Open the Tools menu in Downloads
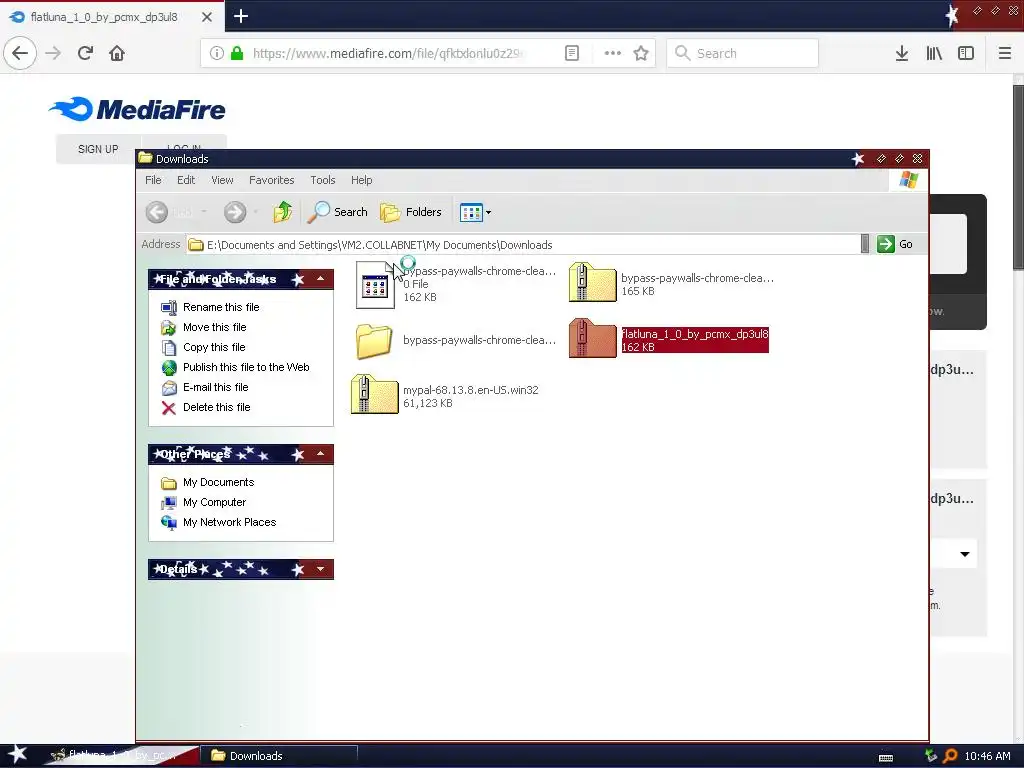 point(323,180)
